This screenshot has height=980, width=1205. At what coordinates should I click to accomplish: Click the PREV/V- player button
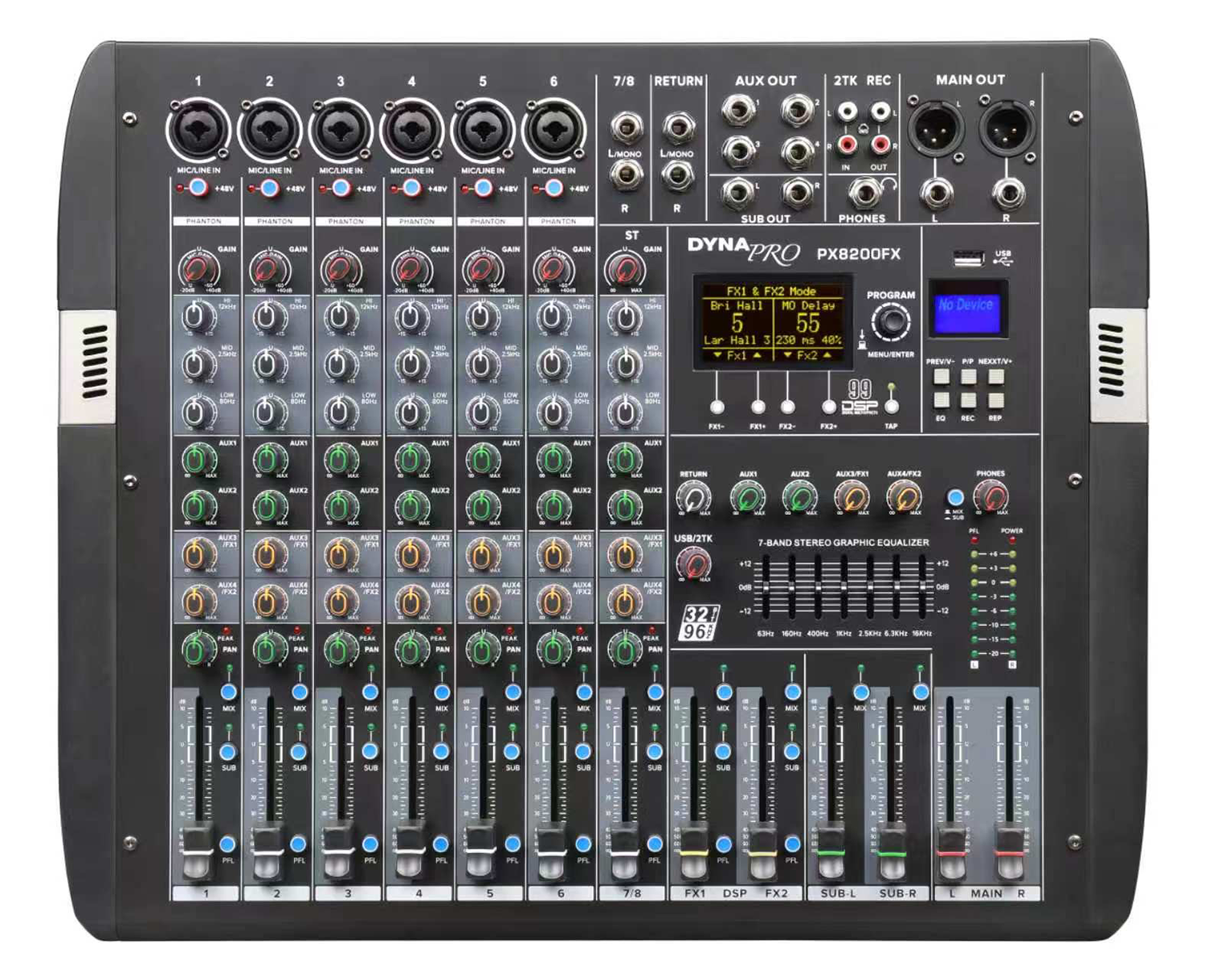pos(941,376)
